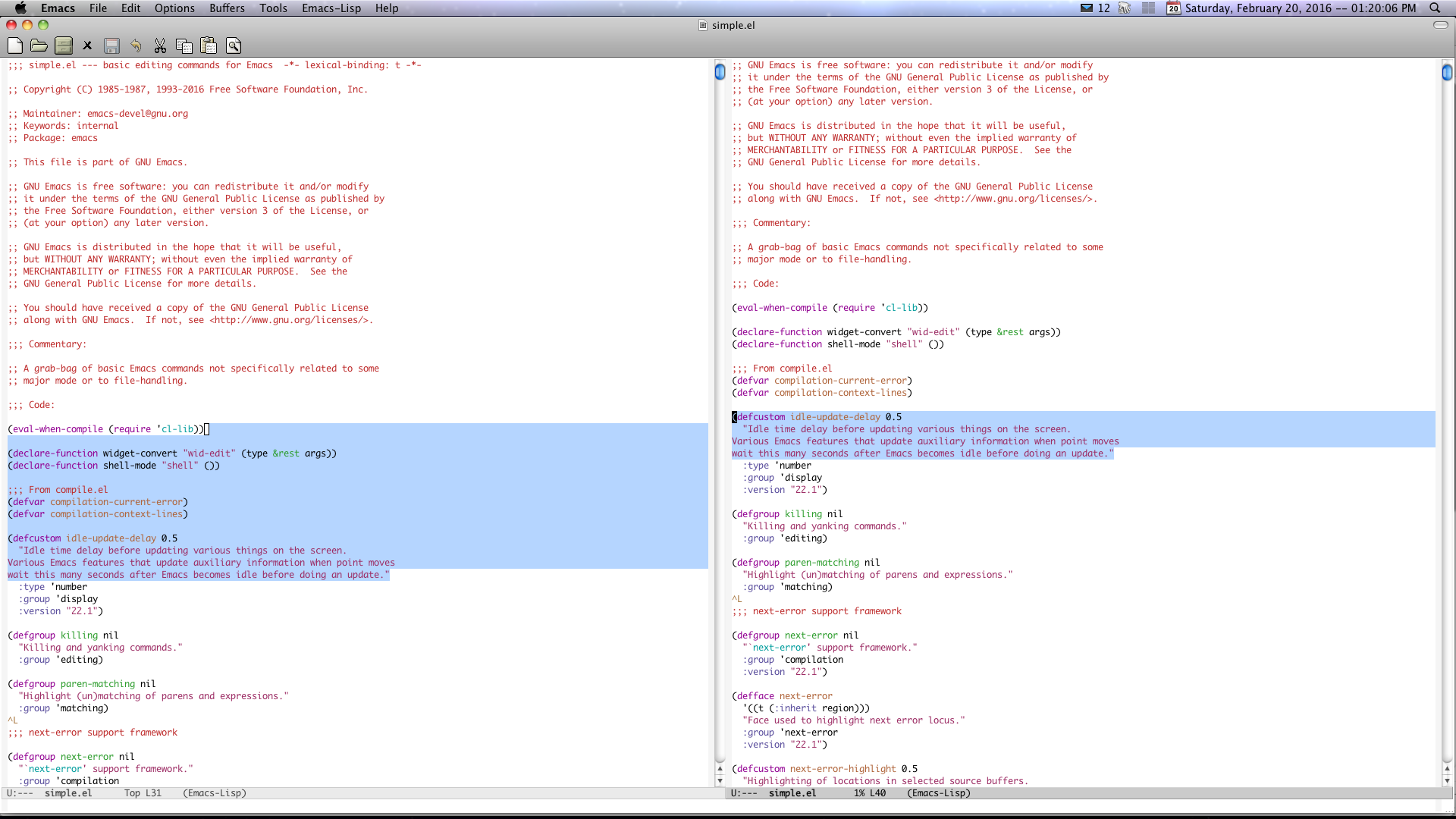Click the grid icon in the menu bar
1456x819 pixels.
point(1149,8)
